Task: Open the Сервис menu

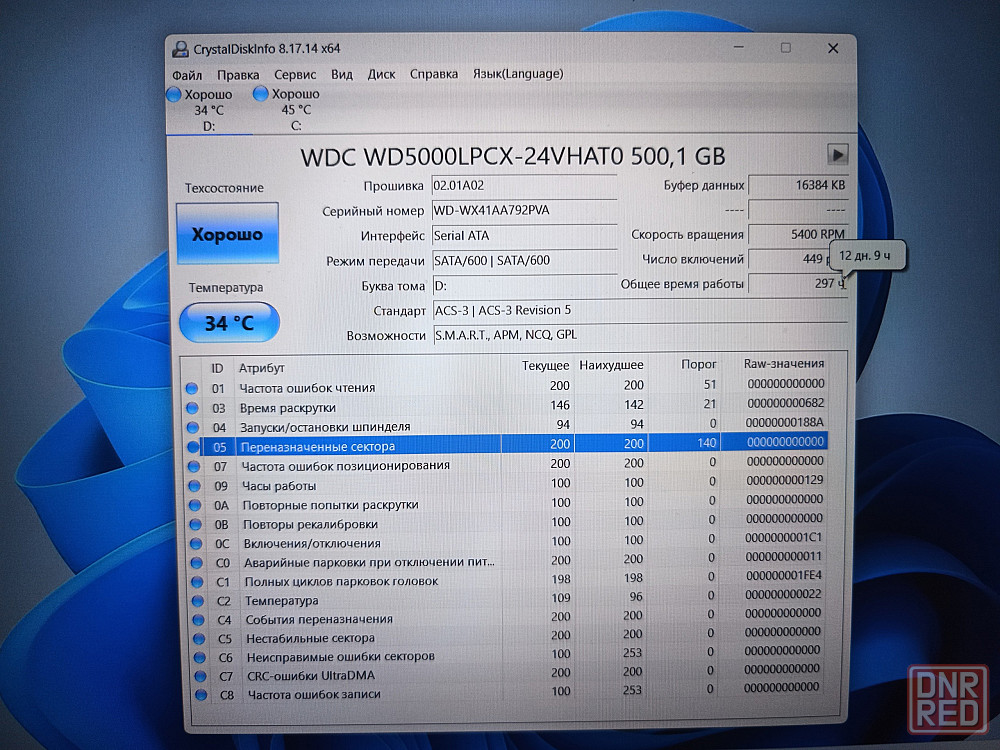Action: point(295,75)
